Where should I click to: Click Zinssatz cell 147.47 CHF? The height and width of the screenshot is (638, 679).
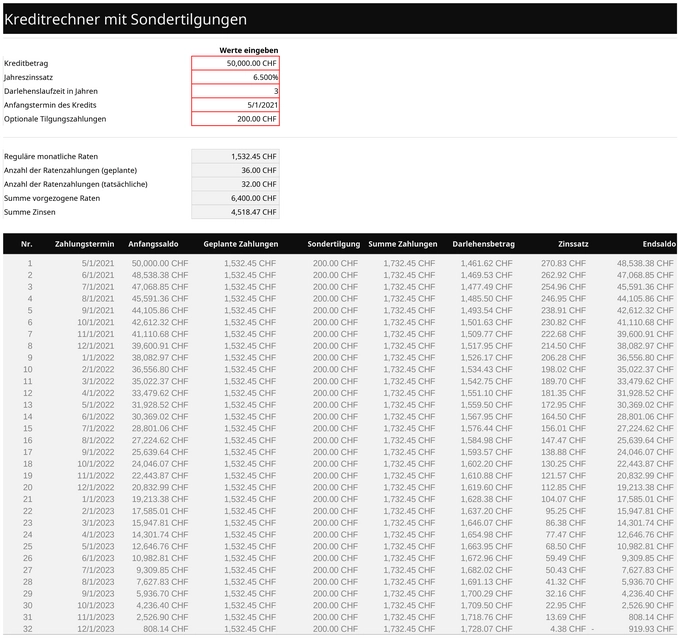pyautogui.click(x=563, y=440)
